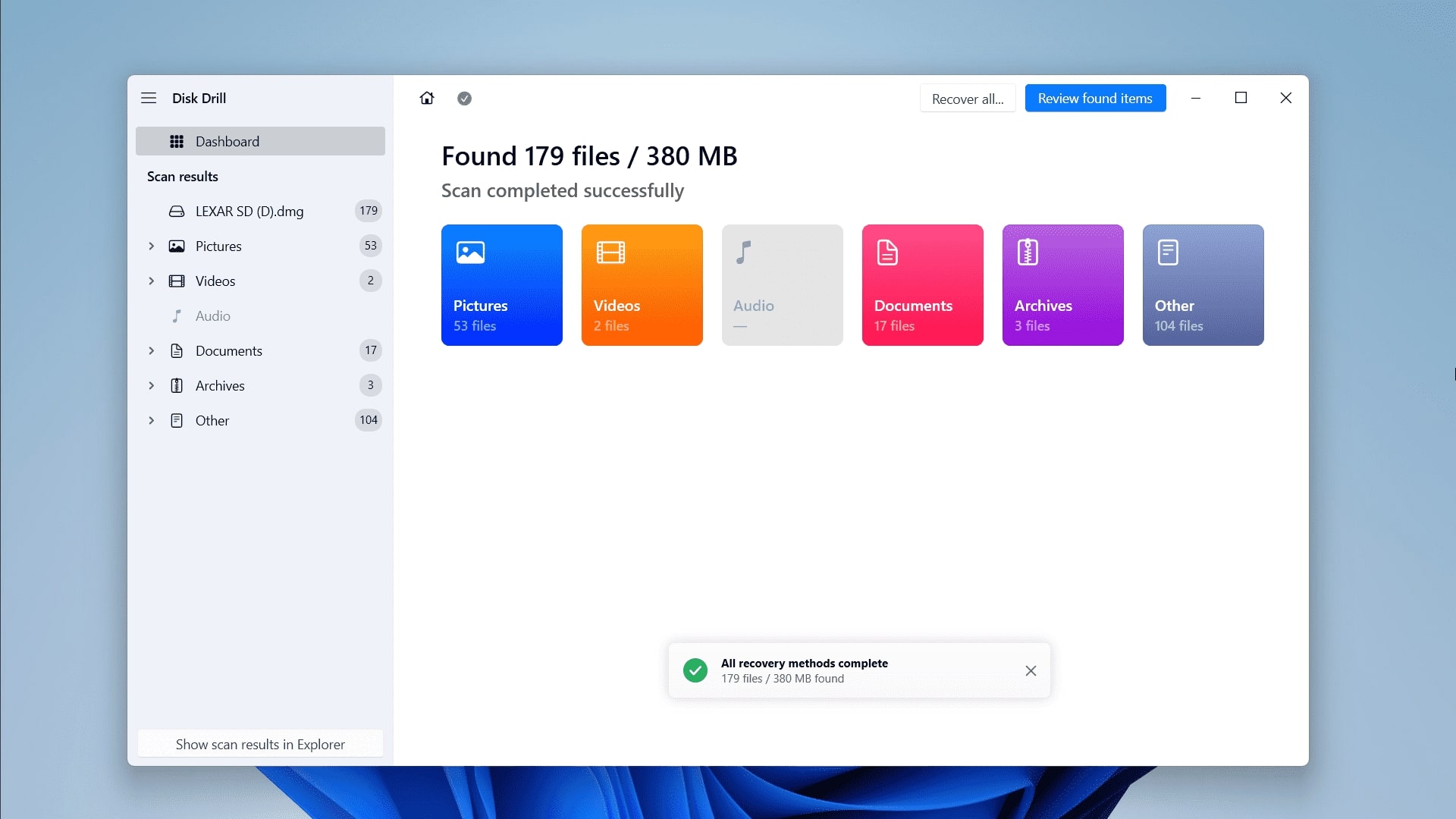The image size is (1456, 819).
Task: Click the page icon on Other card
Action: coord(1168,252)
